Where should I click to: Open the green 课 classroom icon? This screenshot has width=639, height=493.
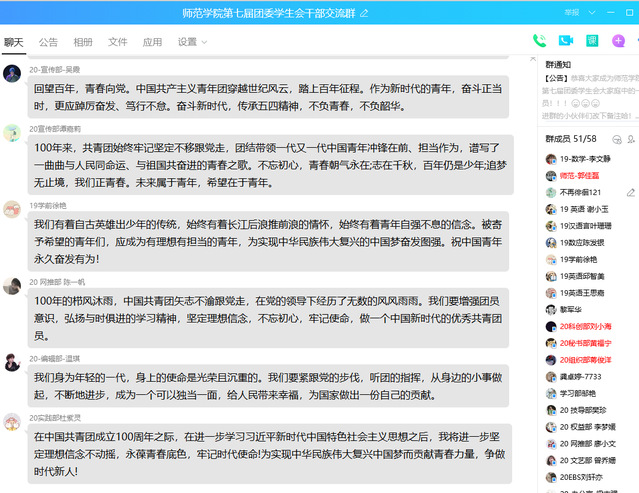[592, 40]
